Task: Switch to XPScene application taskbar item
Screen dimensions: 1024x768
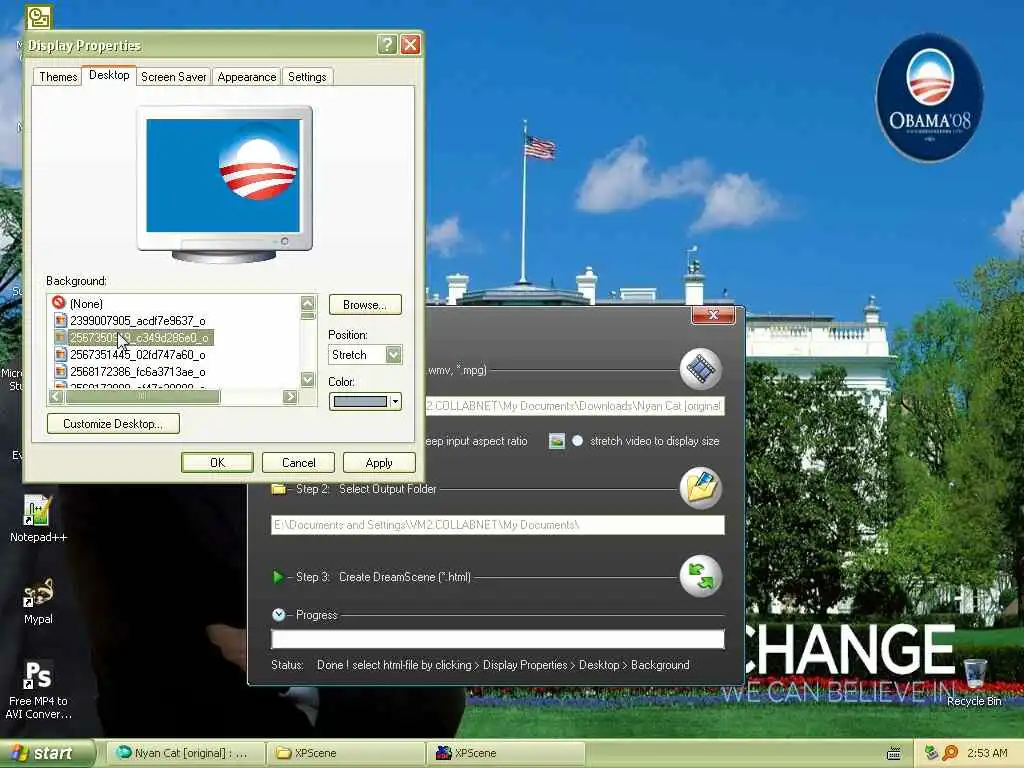Action: click(506, 753)
